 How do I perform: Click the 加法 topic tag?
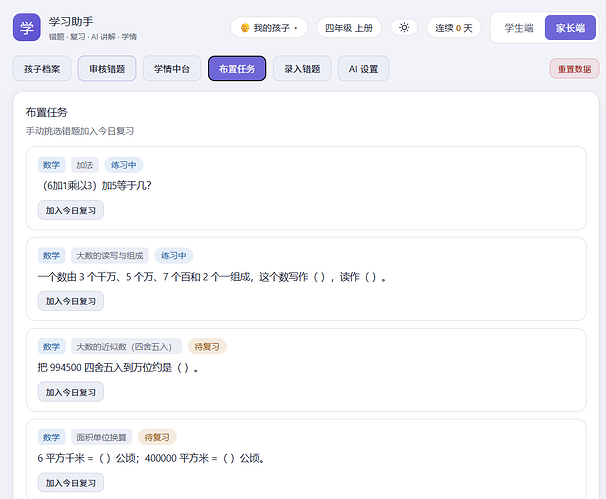click(x=85, y=165)
